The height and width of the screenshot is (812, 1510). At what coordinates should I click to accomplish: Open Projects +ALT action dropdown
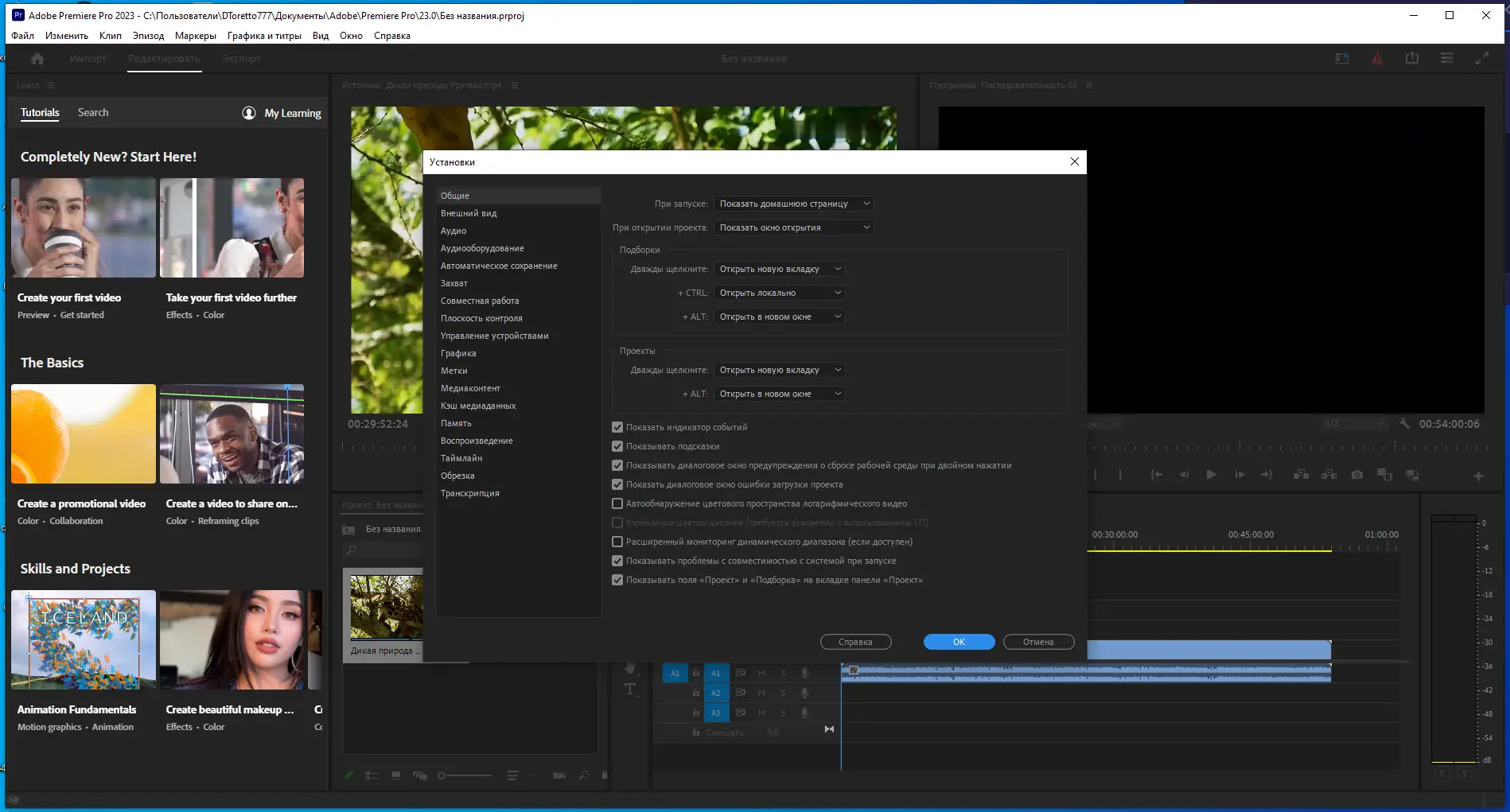coord(780,394)
